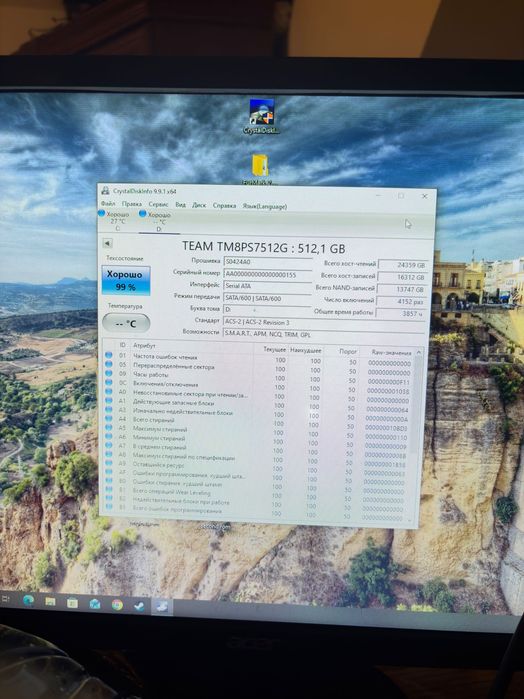Open File Explorer from the taskbar
Image resolution: width=524 pixels, height=699 pixels.
coord(50,602)
